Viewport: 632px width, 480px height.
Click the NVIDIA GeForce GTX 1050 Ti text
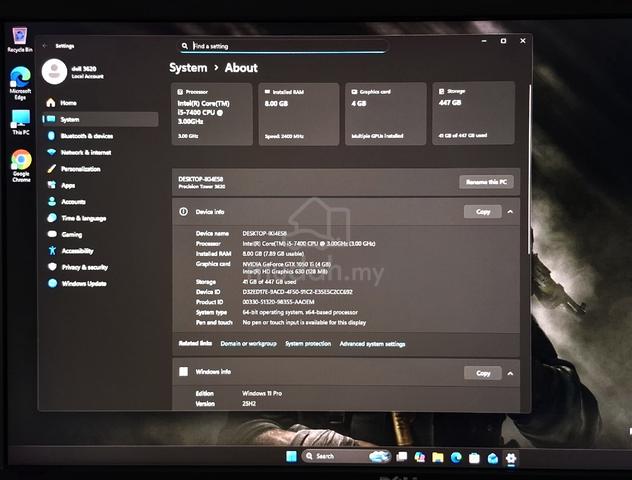[287, 264]
